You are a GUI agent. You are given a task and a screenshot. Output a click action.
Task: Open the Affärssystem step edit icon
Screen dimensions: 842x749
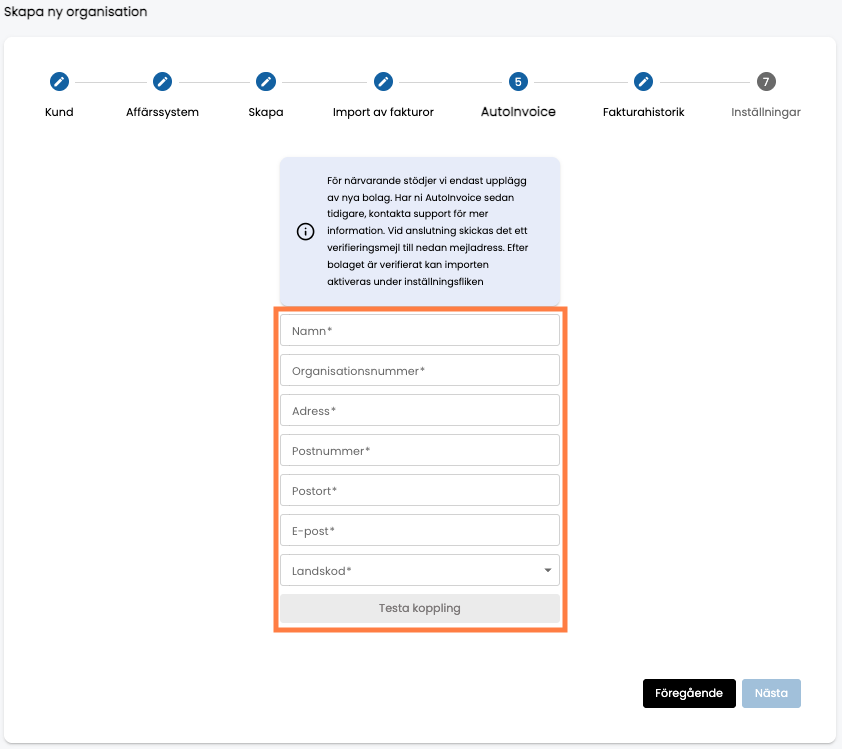tap(162, 82)
